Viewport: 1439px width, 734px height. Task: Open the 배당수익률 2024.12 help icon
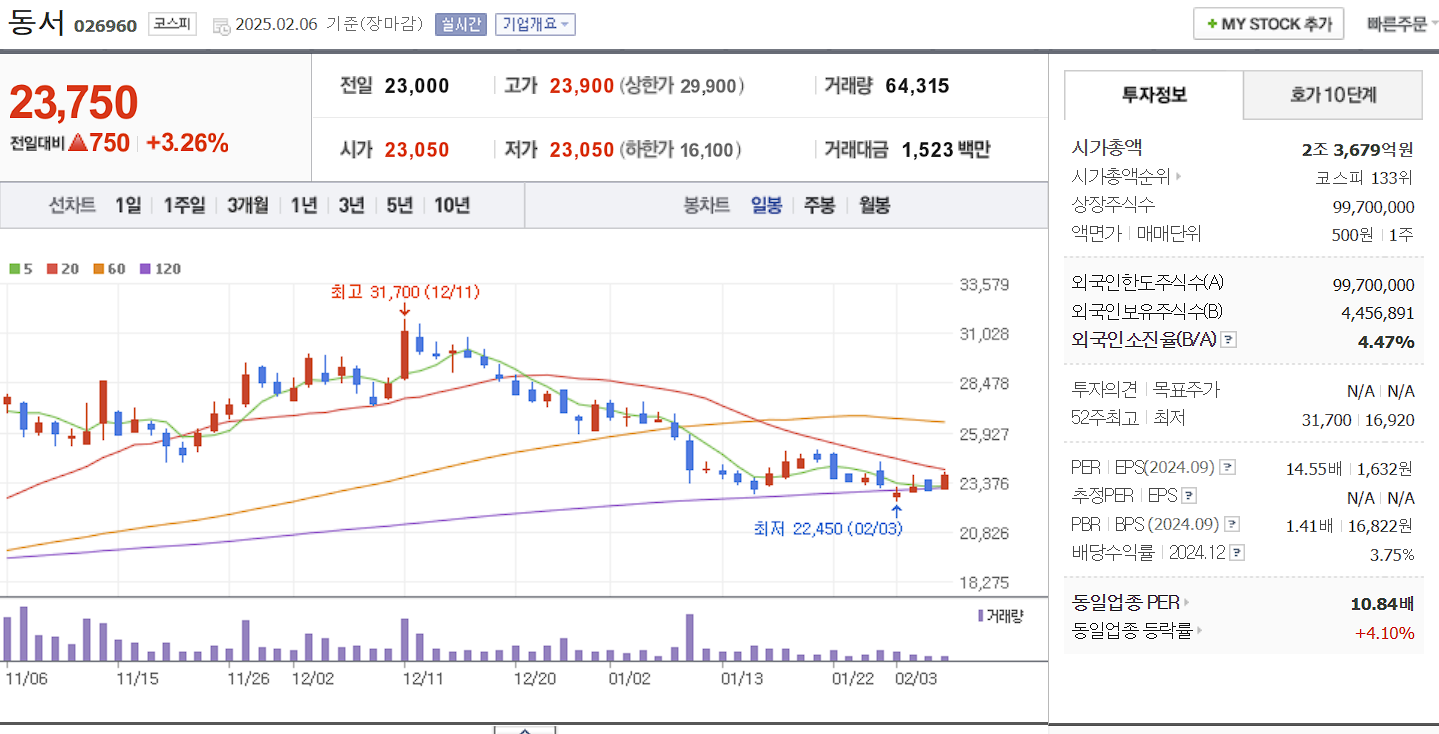pos(1236,551)
